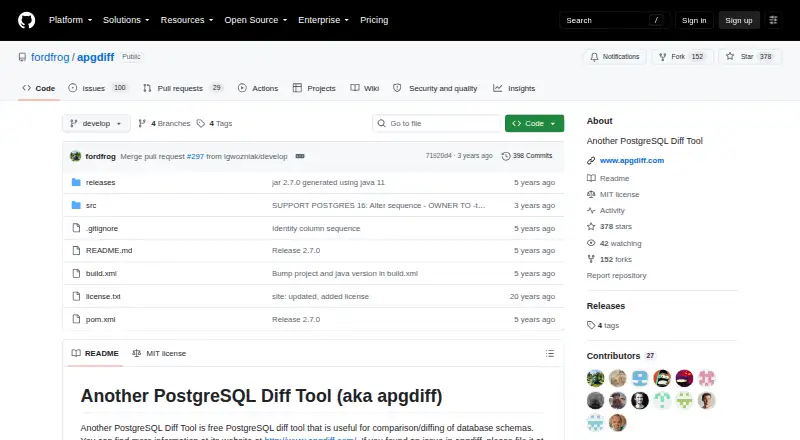
Task: Open Notifications bell button
Action: 615,57
